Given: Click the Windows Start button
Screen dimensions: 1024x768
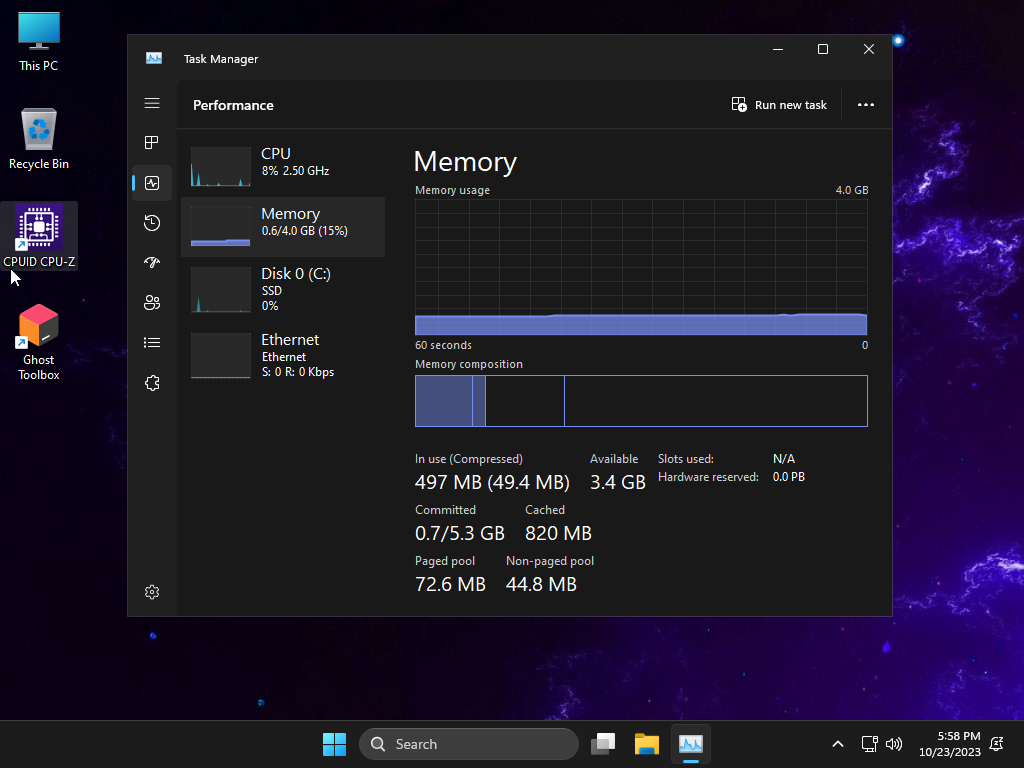Looking at the screenshot, I should point(334,744).
